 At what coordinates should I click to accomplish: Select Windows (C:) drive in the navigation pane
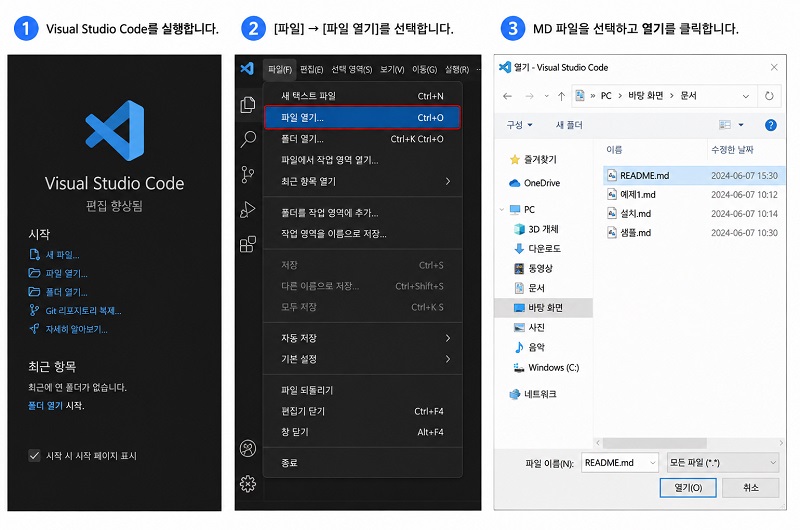tap(546, 367)
